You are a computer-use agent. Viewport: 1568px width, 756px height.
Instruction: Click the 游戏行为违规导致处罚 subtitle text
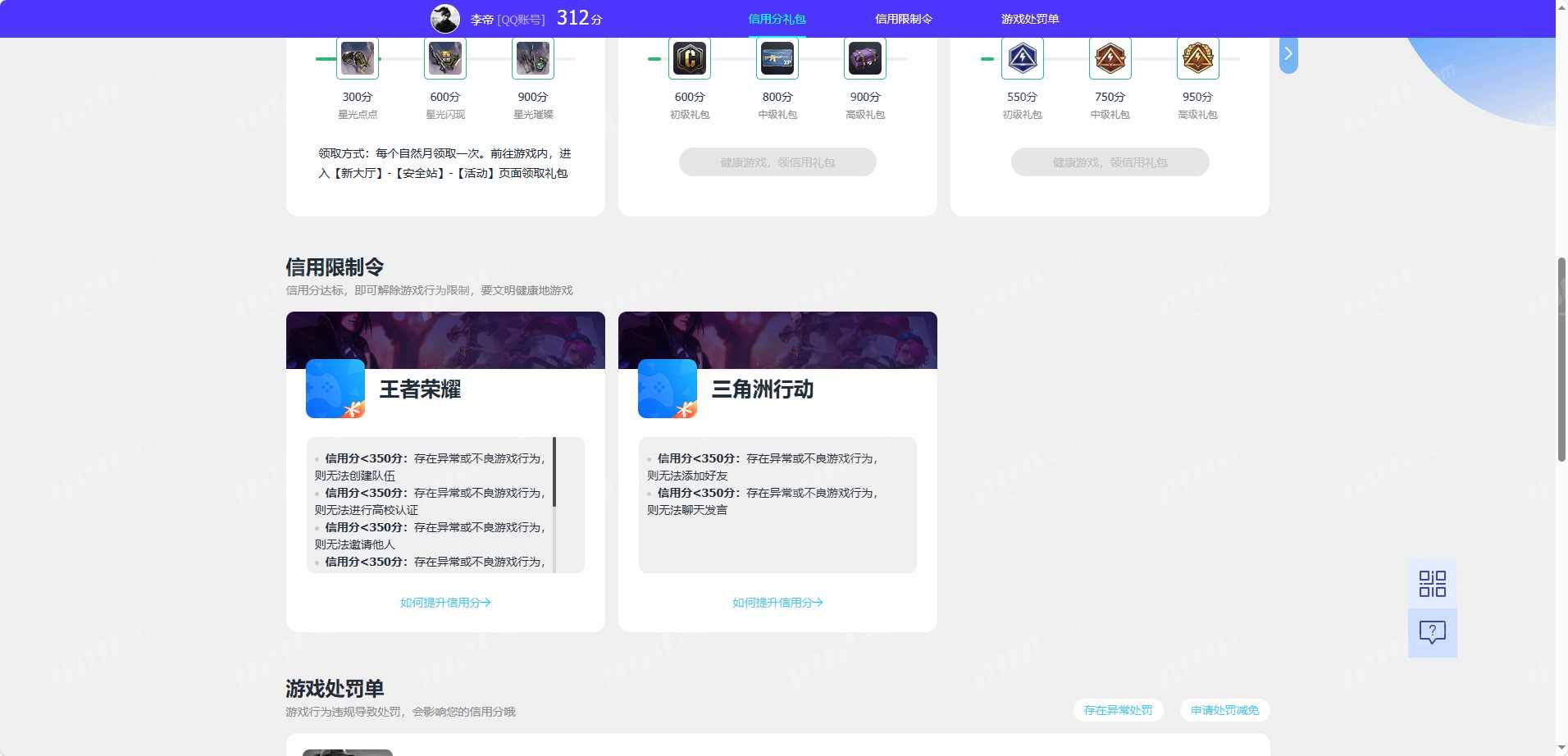400,712
